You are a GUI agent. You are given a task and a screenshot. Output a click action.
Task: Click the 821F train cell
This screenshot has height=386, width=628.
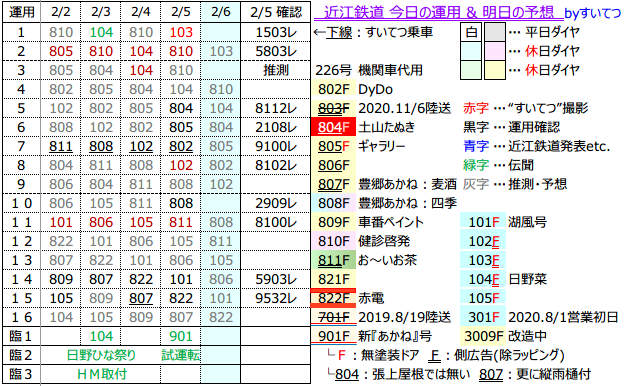tap(334, 279)
